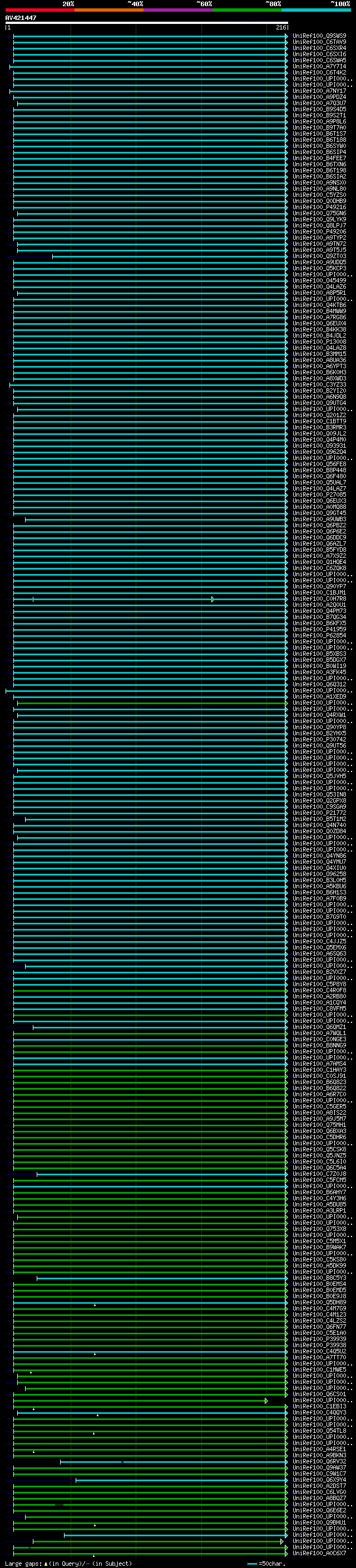This screenshot has height=1568, width=356.
Task: Select the UniRef100_Q0DHB9 label
Action: click(x=319, y=201)
